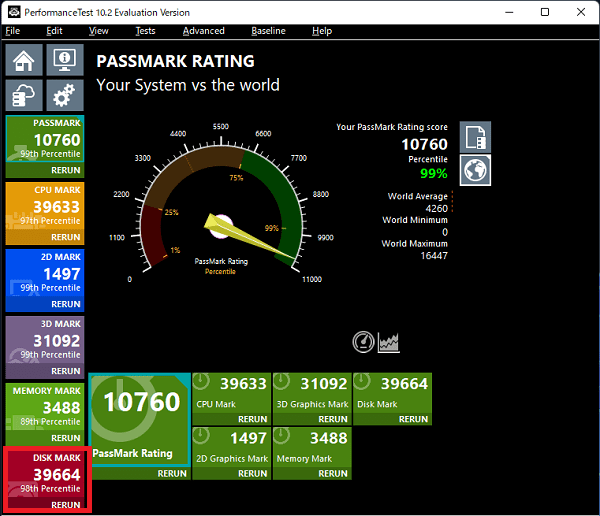This screenshot has height=516, width=600.
Task: Open the File menu
Action: tap(13, 31)
